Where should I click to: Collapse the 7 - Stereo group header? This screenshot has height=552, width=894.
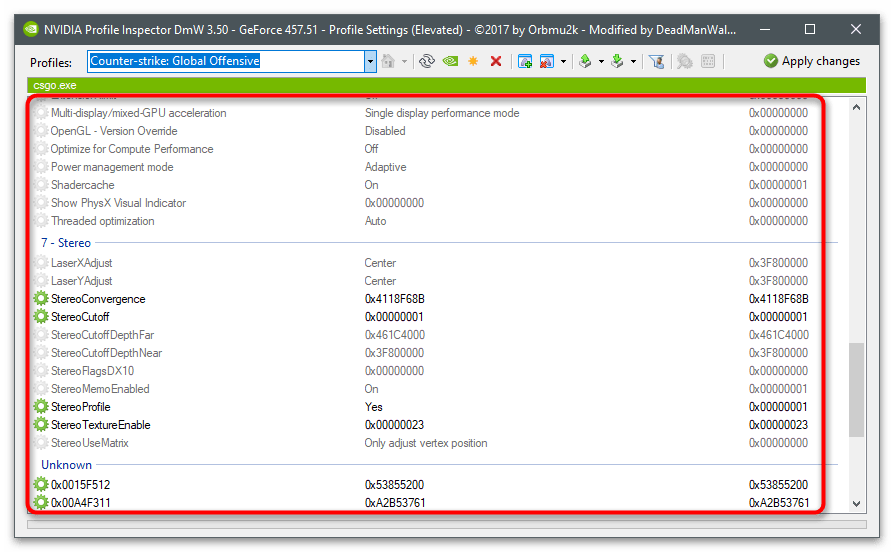[x=66, y=243]
